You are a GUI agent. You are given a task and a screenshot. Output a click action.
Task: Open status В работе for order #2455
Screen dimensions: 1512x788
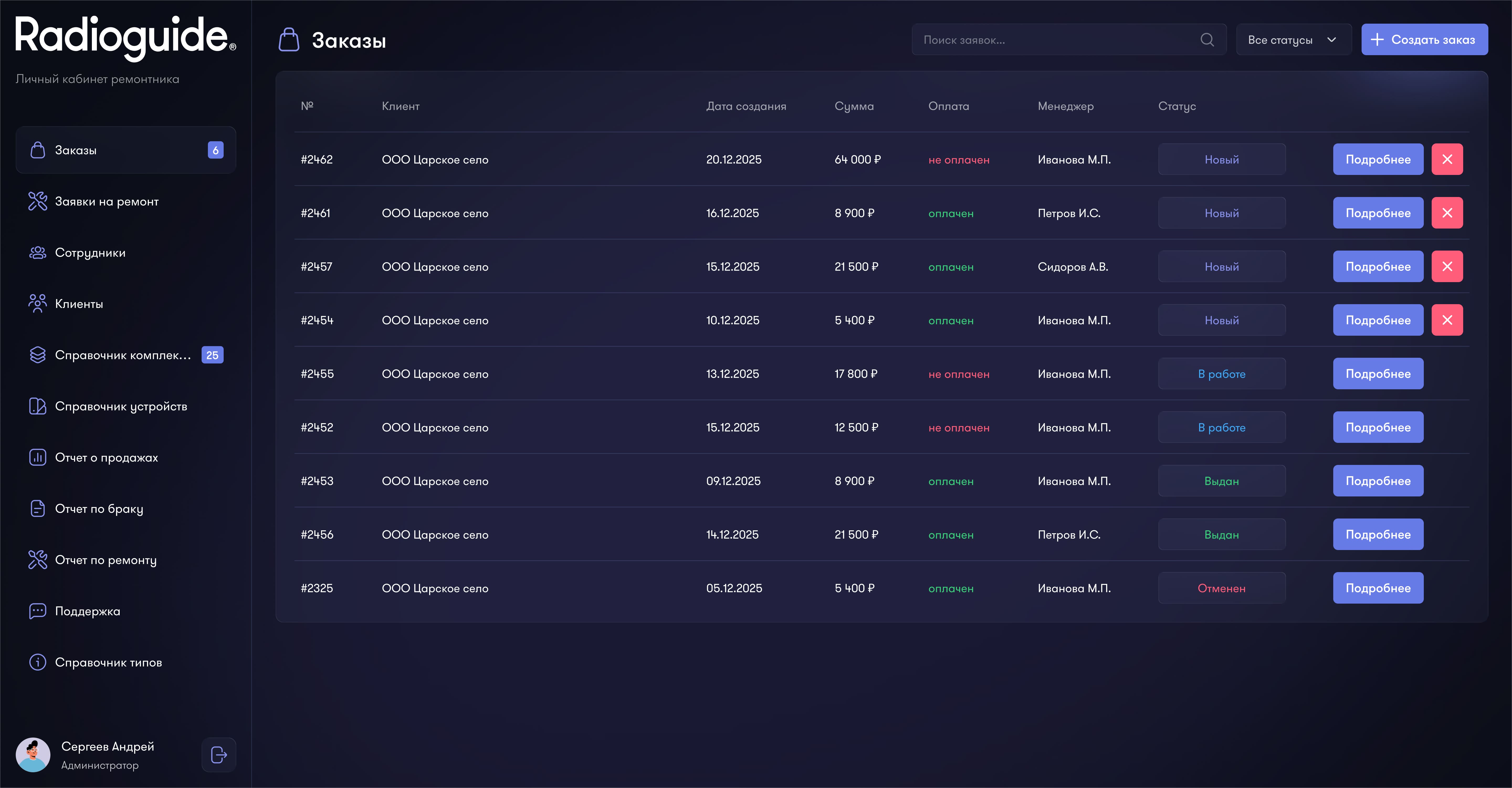point(1221,374)
